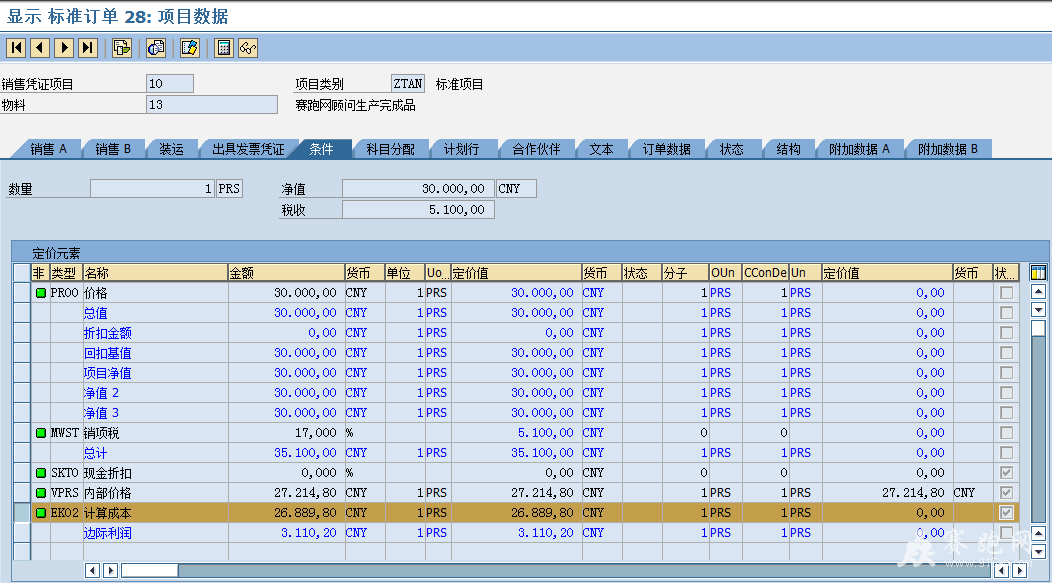The height and width of the screenshot is (583, 1052).
Task: Go to the previous item arrow button
Action: (40, 48)
